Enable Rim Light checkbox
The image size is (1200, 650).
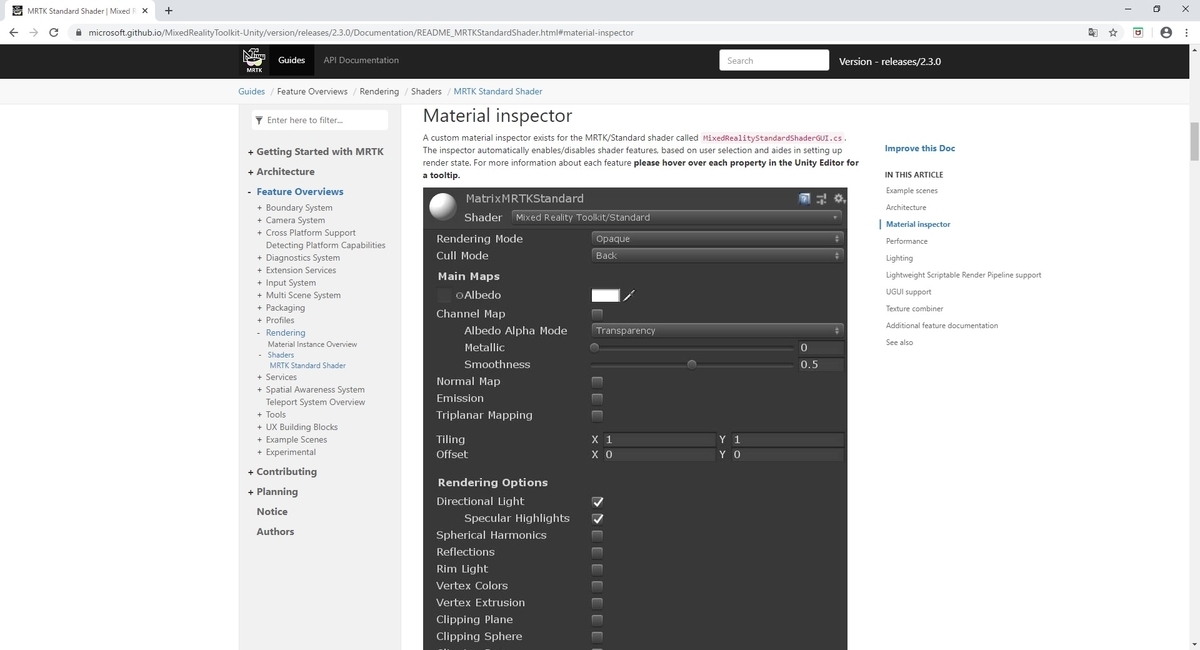(x=597, y=569)
